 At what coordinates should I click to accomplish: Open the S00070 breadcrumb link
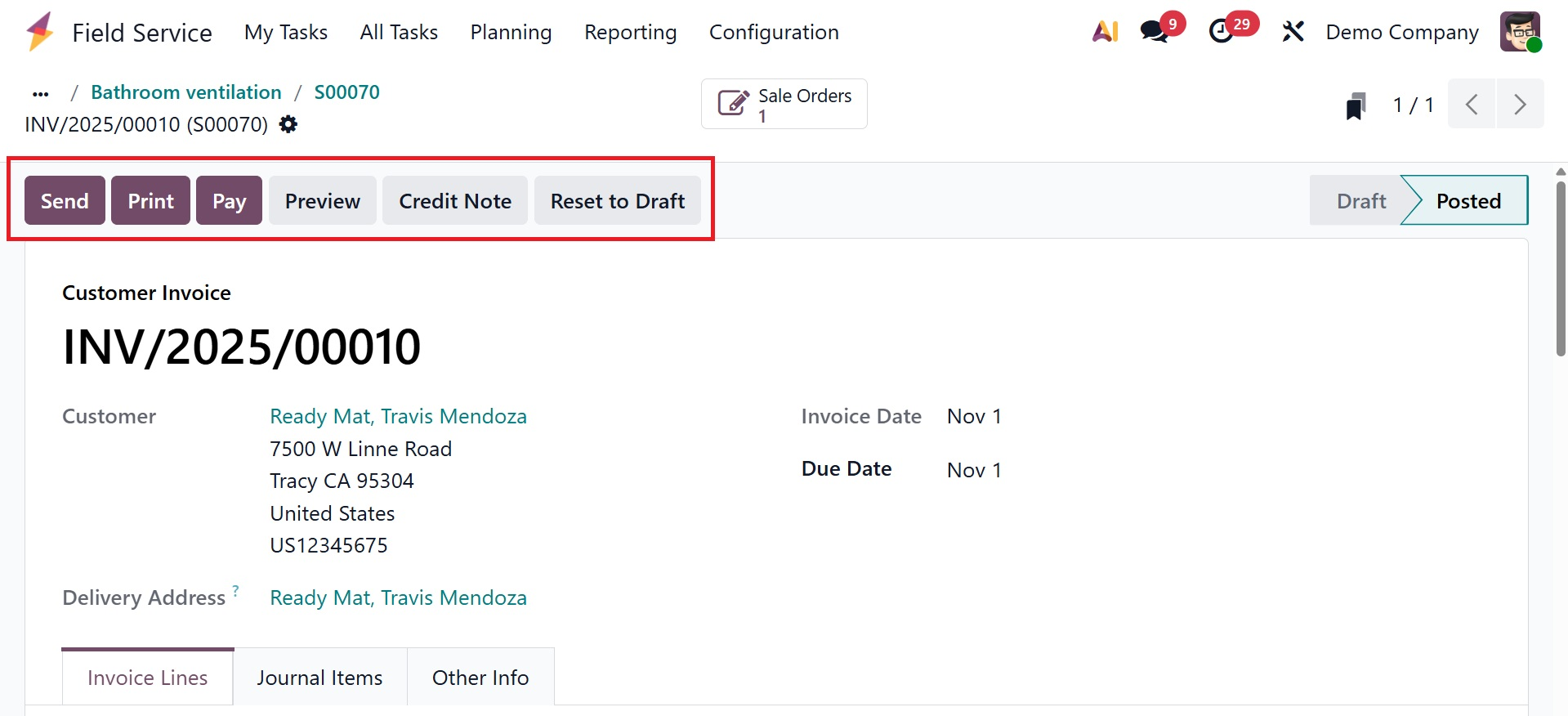click(x=347, y=92)
